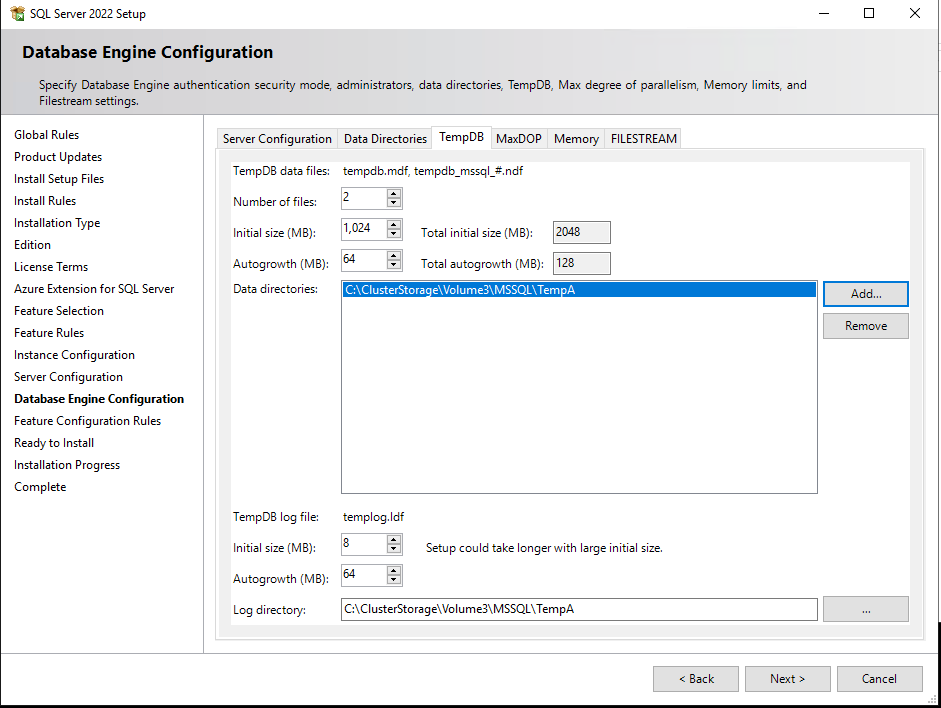Click the log Autogrowth field
Screen dimensions: 941x708
pos(364,575)
